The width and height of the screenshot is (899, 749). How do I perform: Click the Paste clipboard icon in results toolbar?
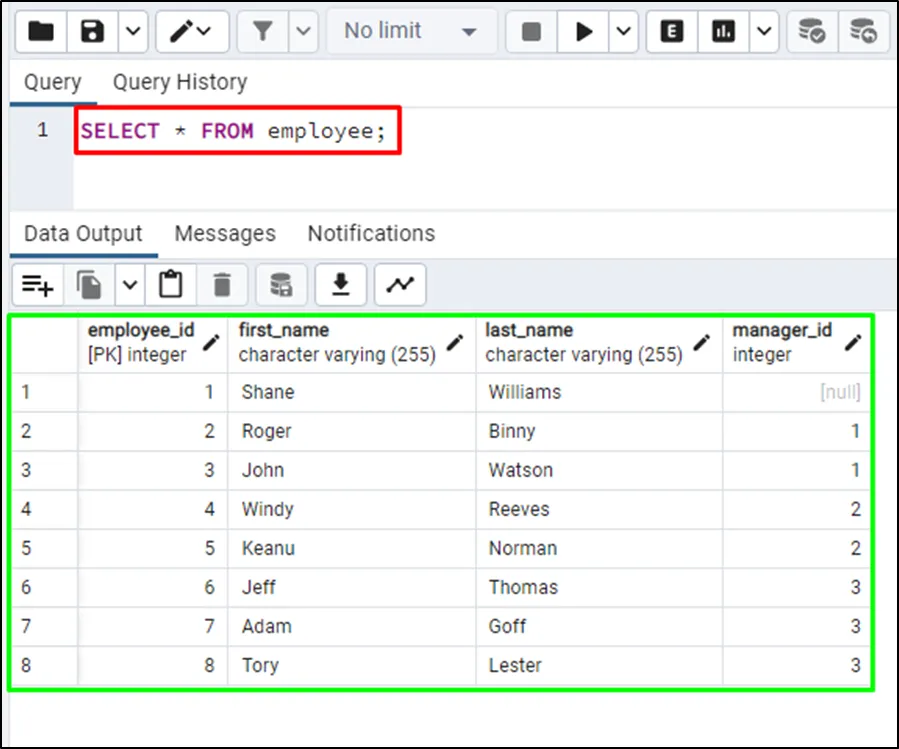tap(171, 286)
